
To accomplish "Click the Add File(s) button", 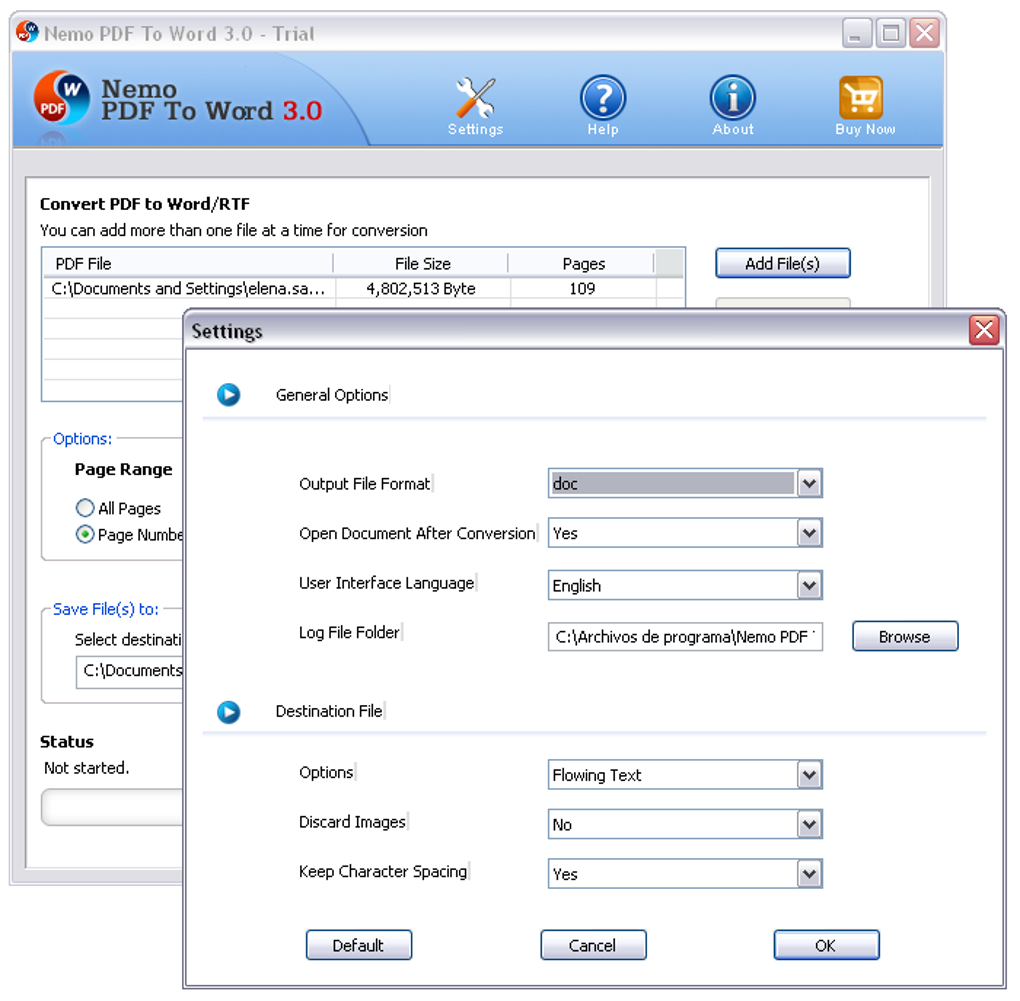I will [x=783, y=263].
